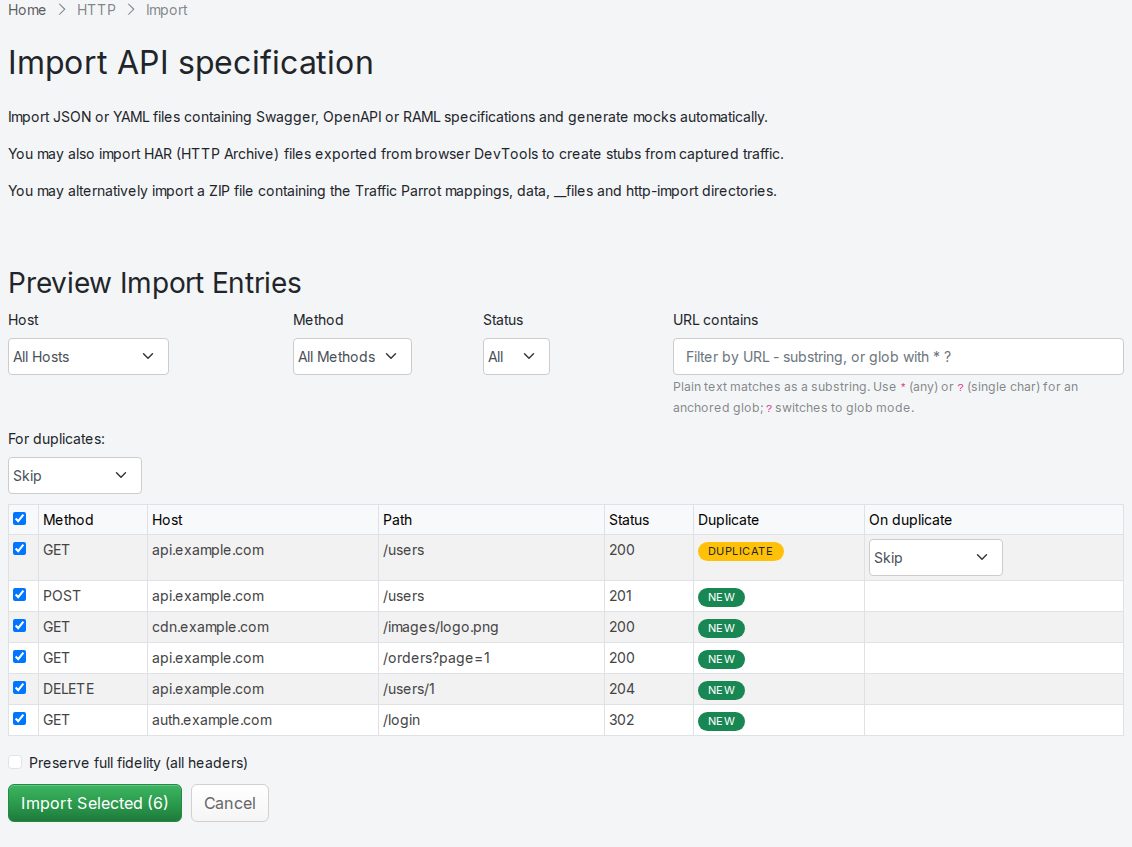
Task: Open the All Hosts dropdown
Action: click(88, 357)
